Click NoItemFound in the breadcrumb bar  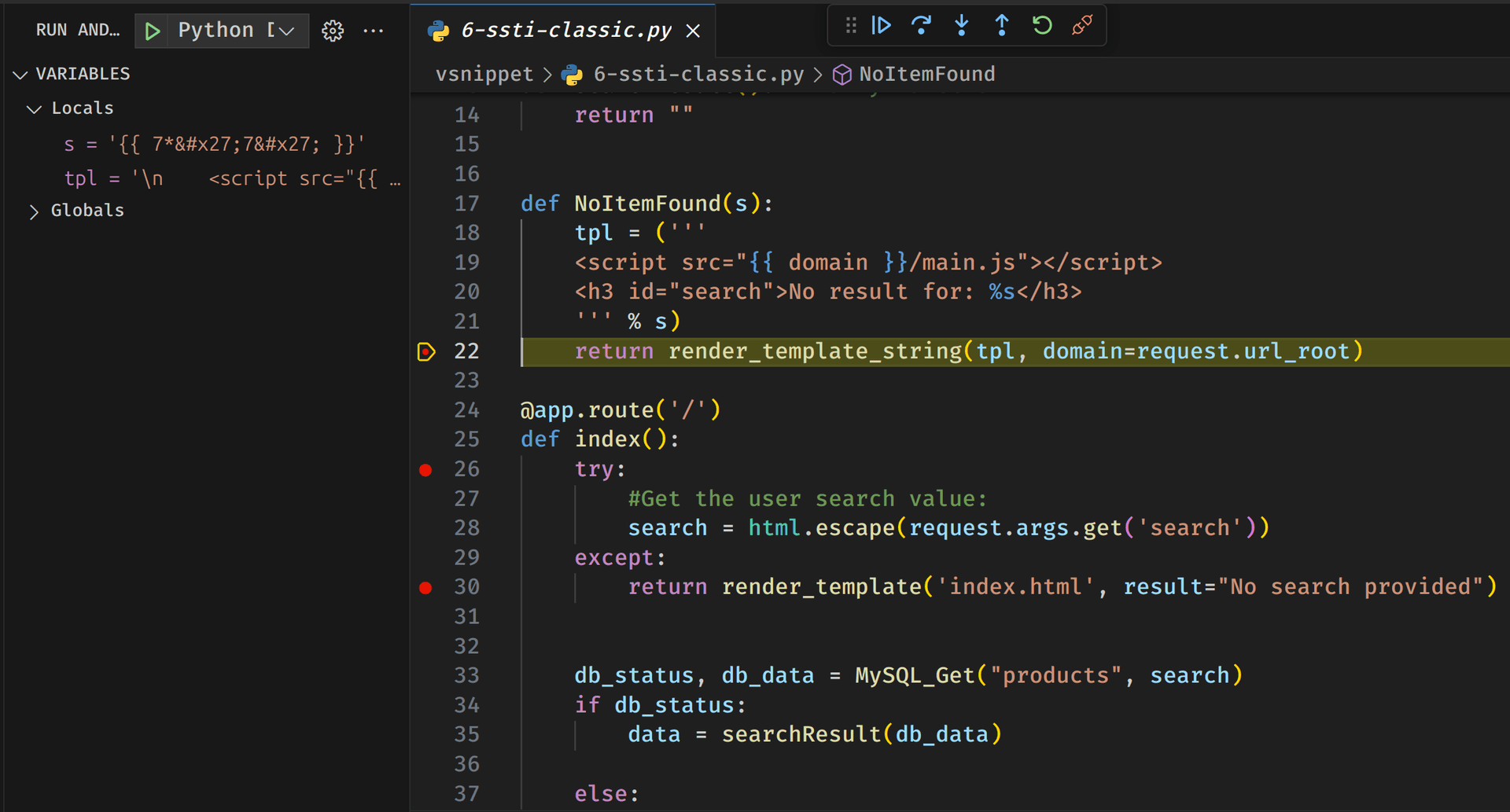926,74
